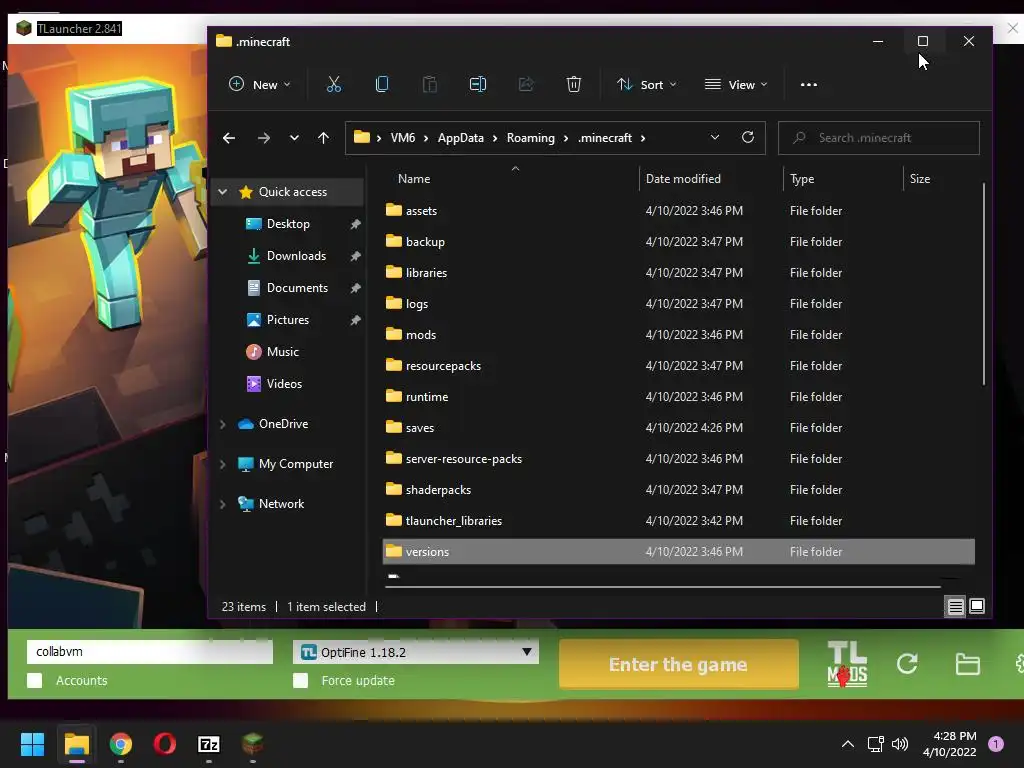This screenshot has width=1024, height=768.
Task: Click the Enter the game button
Action: 679,664
